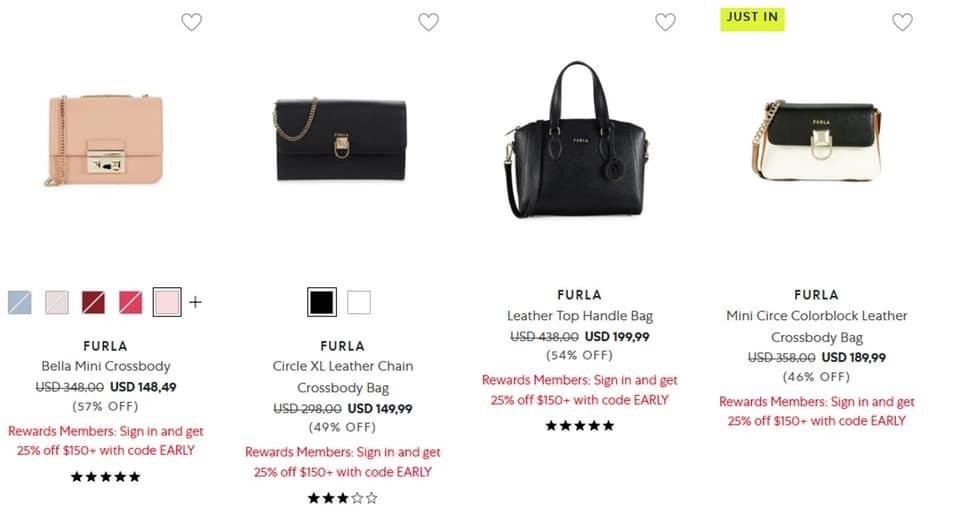Select the light blue color swatch
The width and height of the screenshot is (960, 512).
(20, 302)
